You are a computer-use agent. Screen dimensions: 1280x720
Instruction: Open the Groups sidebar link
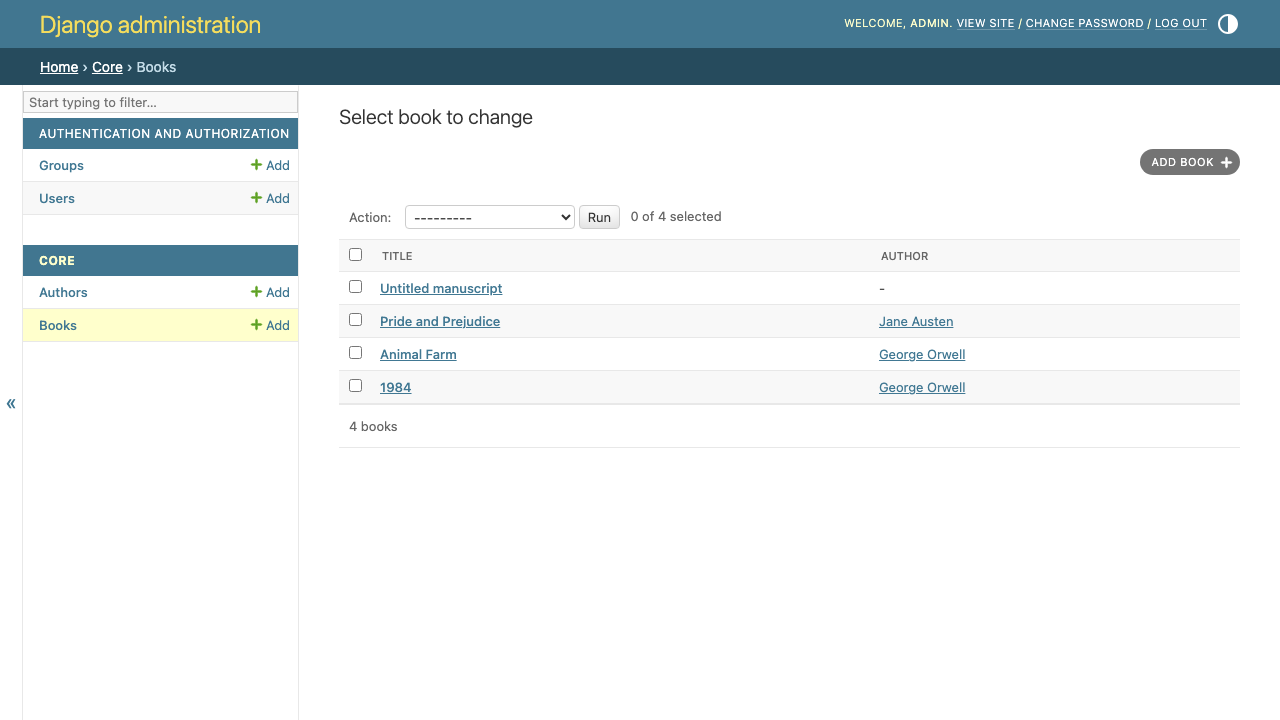pyautogui.click(x=61, y=165)
